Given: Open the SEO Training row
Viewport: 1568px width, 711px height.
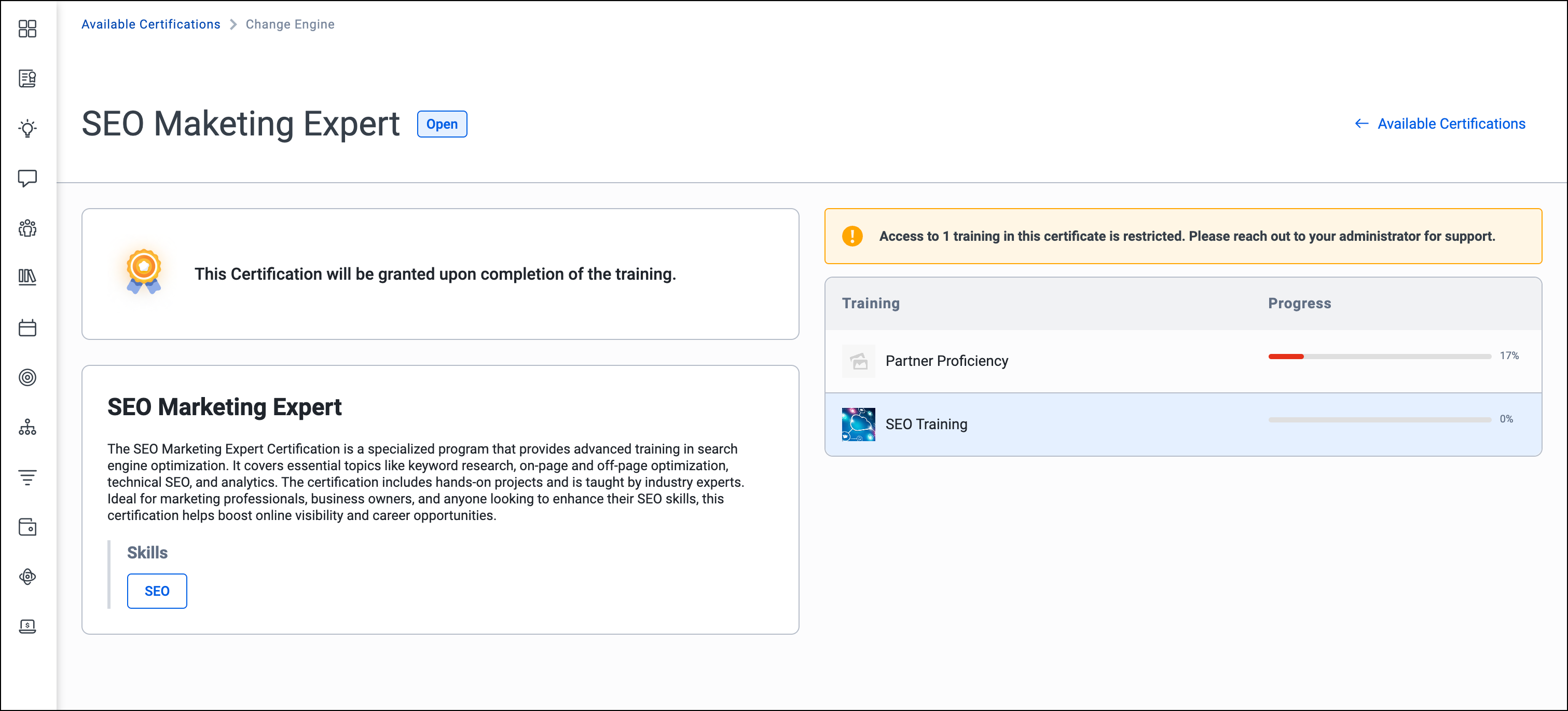Looking at the screenshot, I should (x=1184, y=425).
